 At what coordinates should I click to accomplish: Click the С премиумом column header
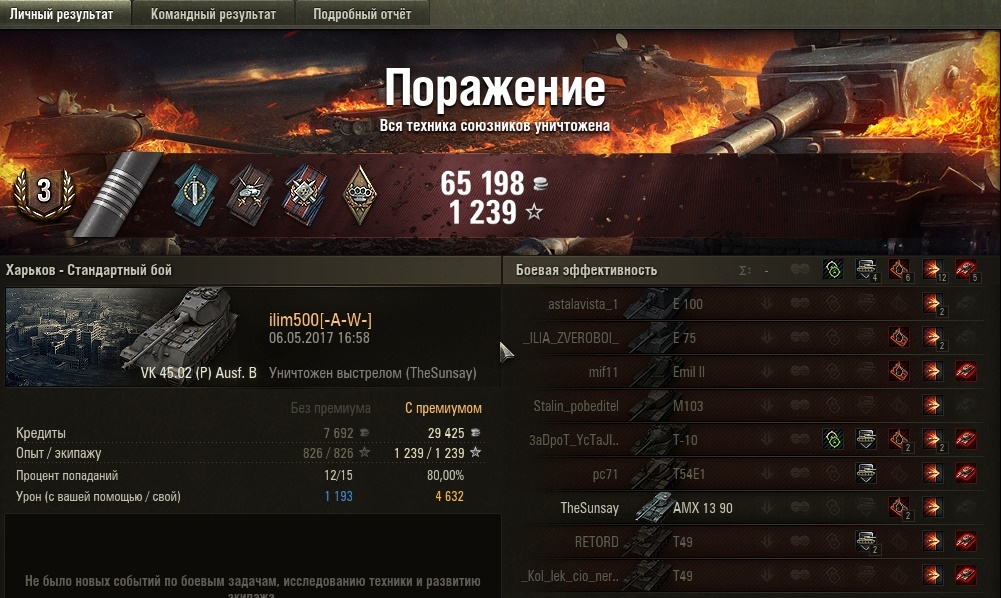443,408
